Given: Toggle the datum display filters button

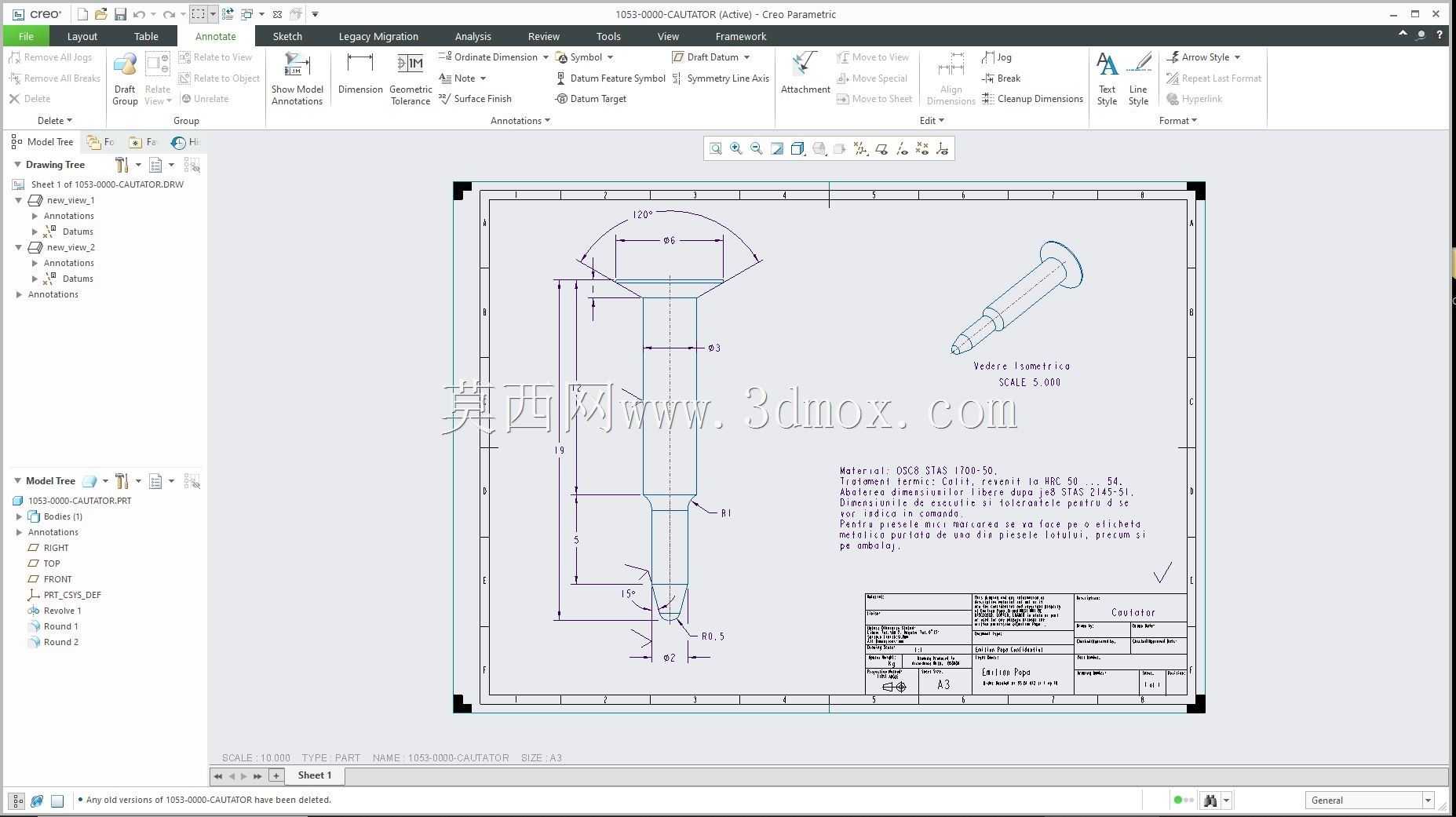Looking at the screenshot, I should coord(861,148).
